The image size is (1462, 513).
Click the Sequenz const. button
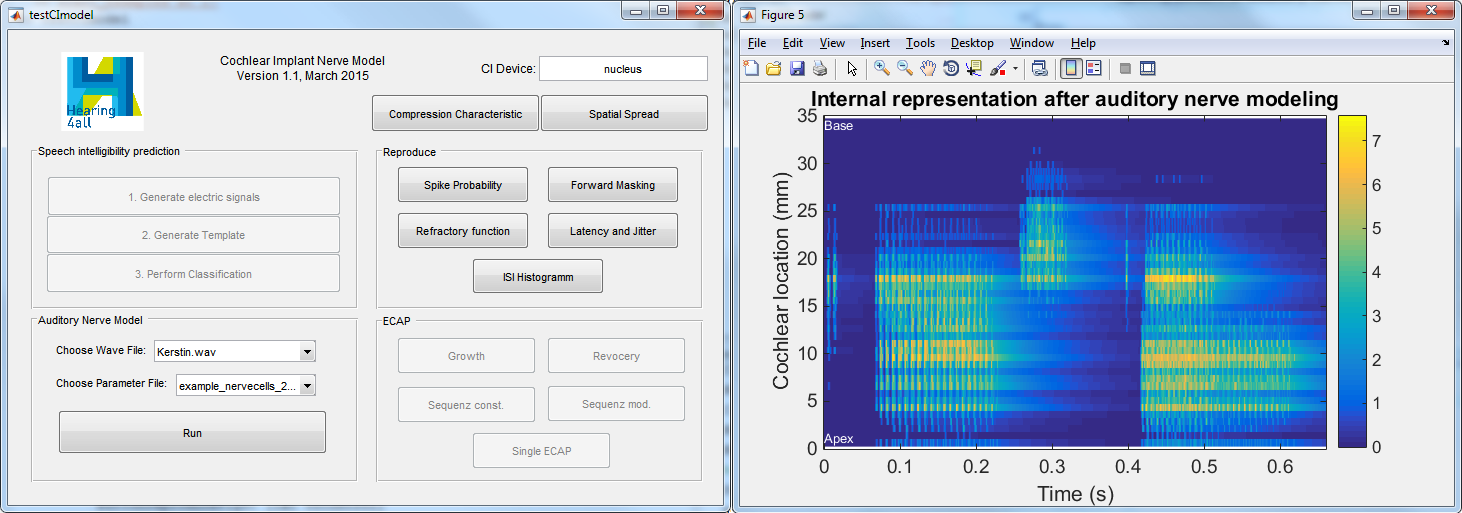coord(466,404)
